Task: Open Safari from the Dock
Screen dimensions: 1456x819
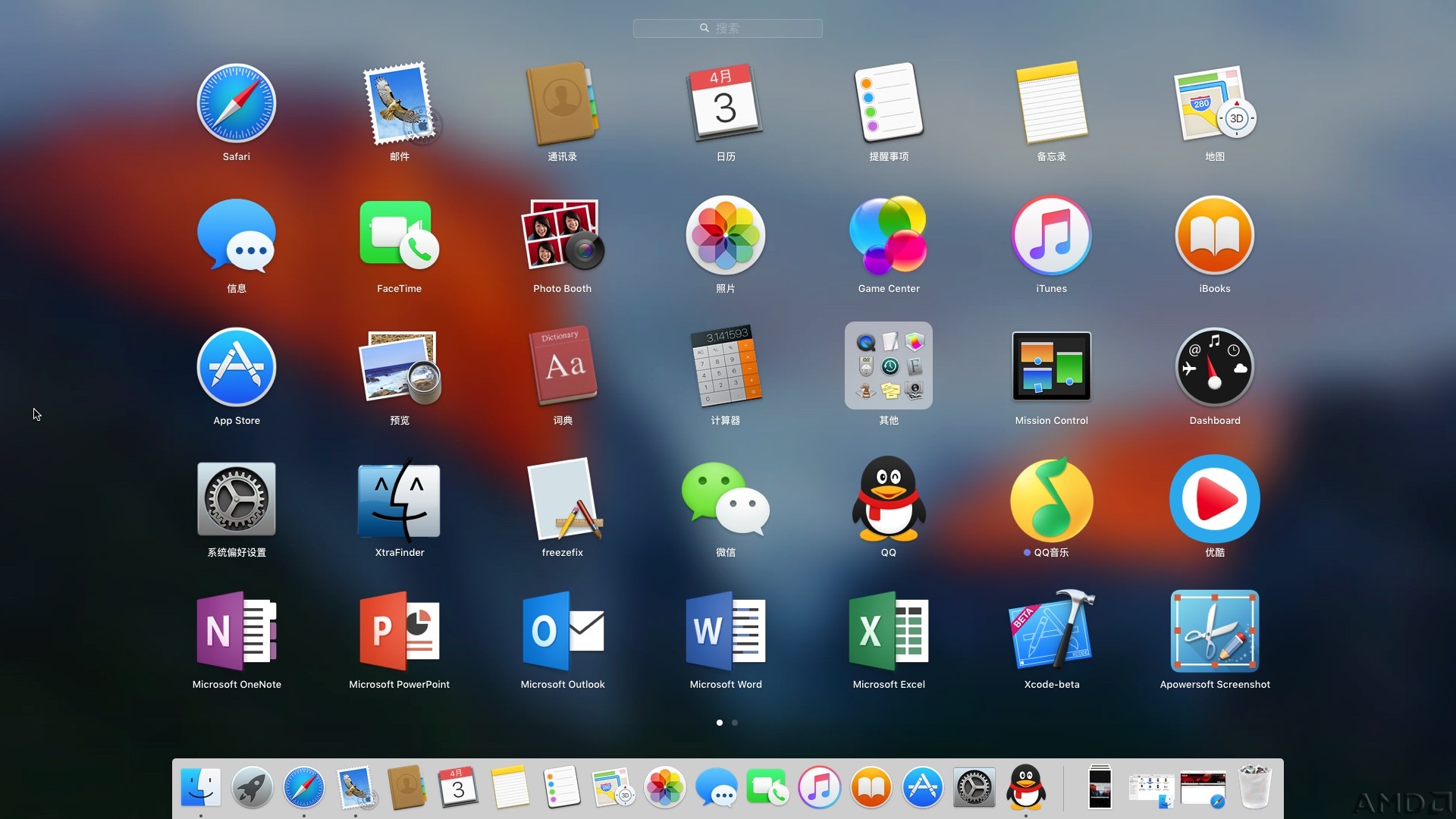Action: coord(304,787)
